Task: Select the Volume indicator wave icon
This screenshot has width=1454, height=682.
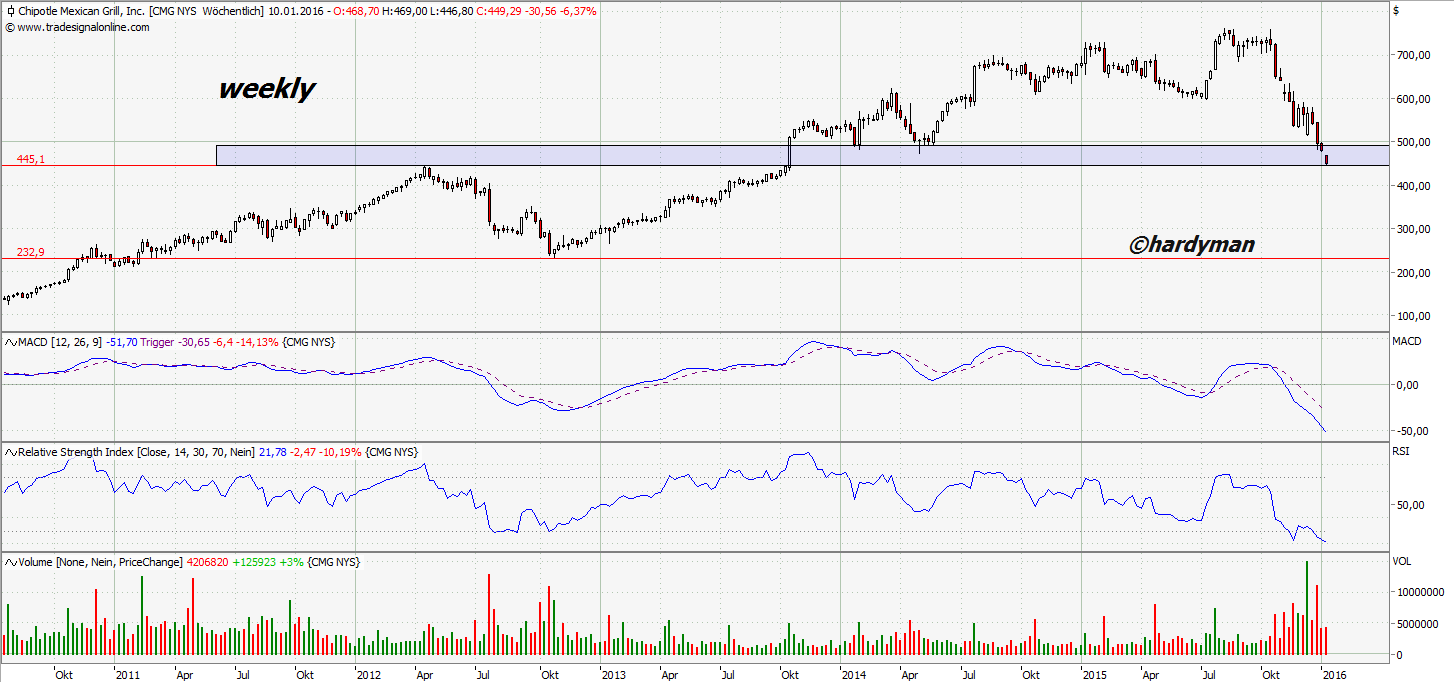Action: coord(9,562)
